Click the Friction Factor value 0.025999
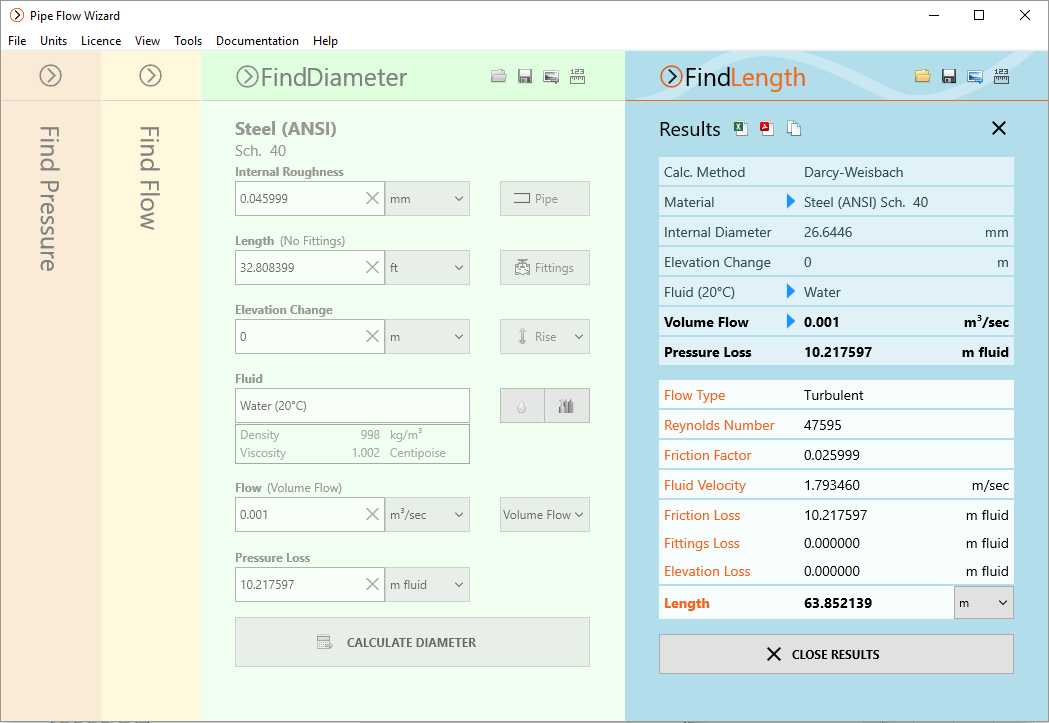 point(832,455)
